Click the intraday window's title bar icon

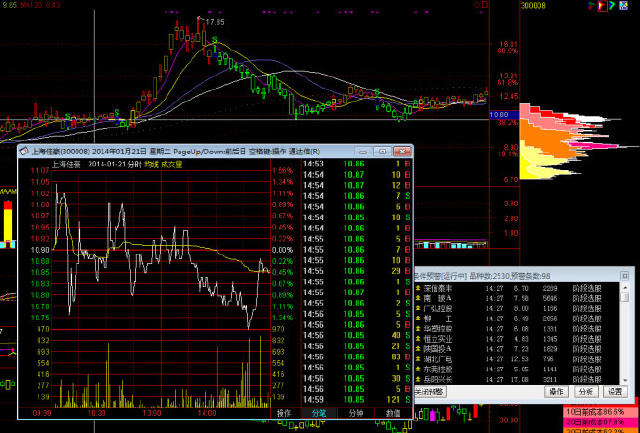tap(24, 151)
